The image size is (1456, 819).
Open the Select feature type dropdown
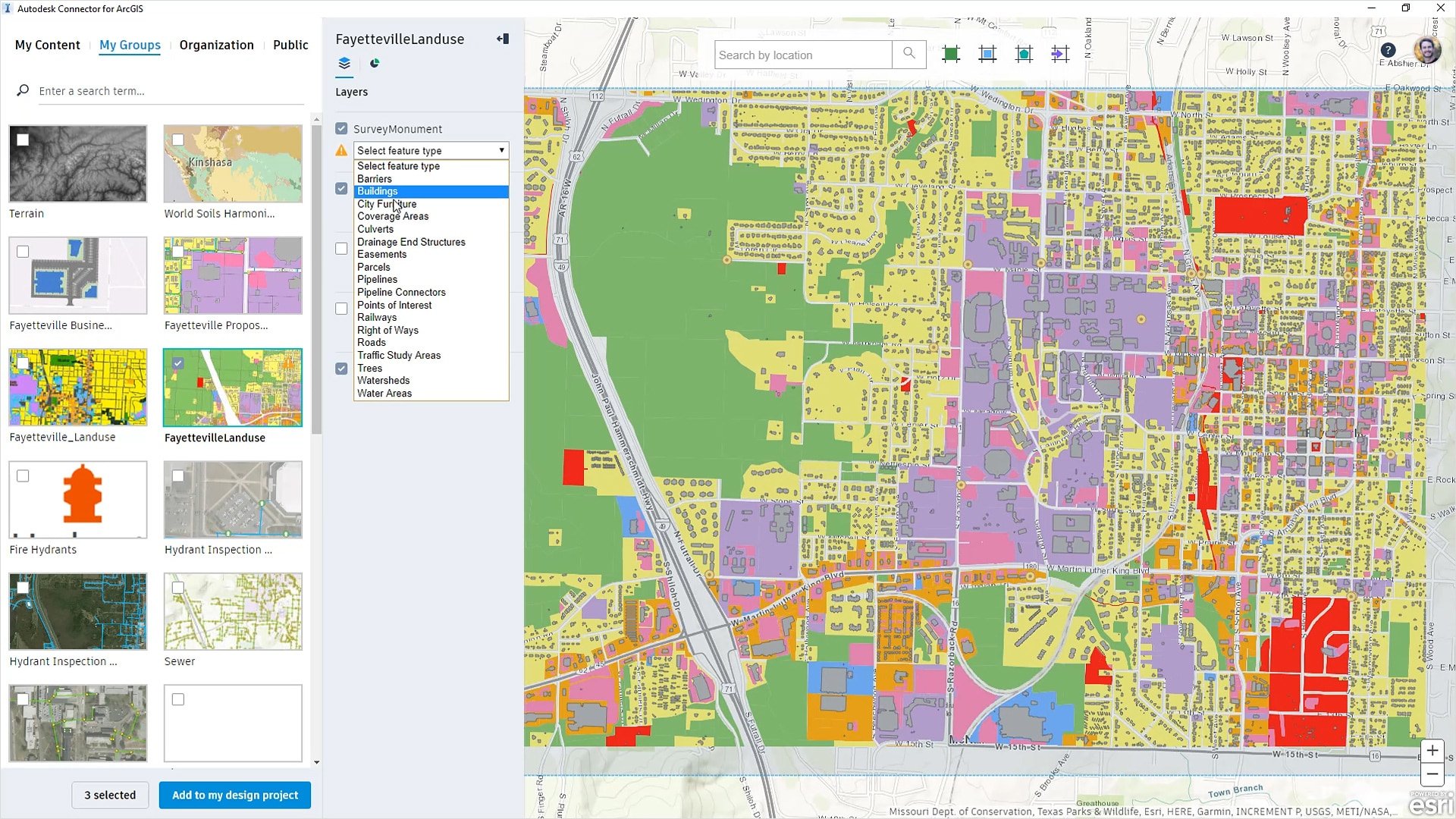pyautogui.click(x=431, y=150)
